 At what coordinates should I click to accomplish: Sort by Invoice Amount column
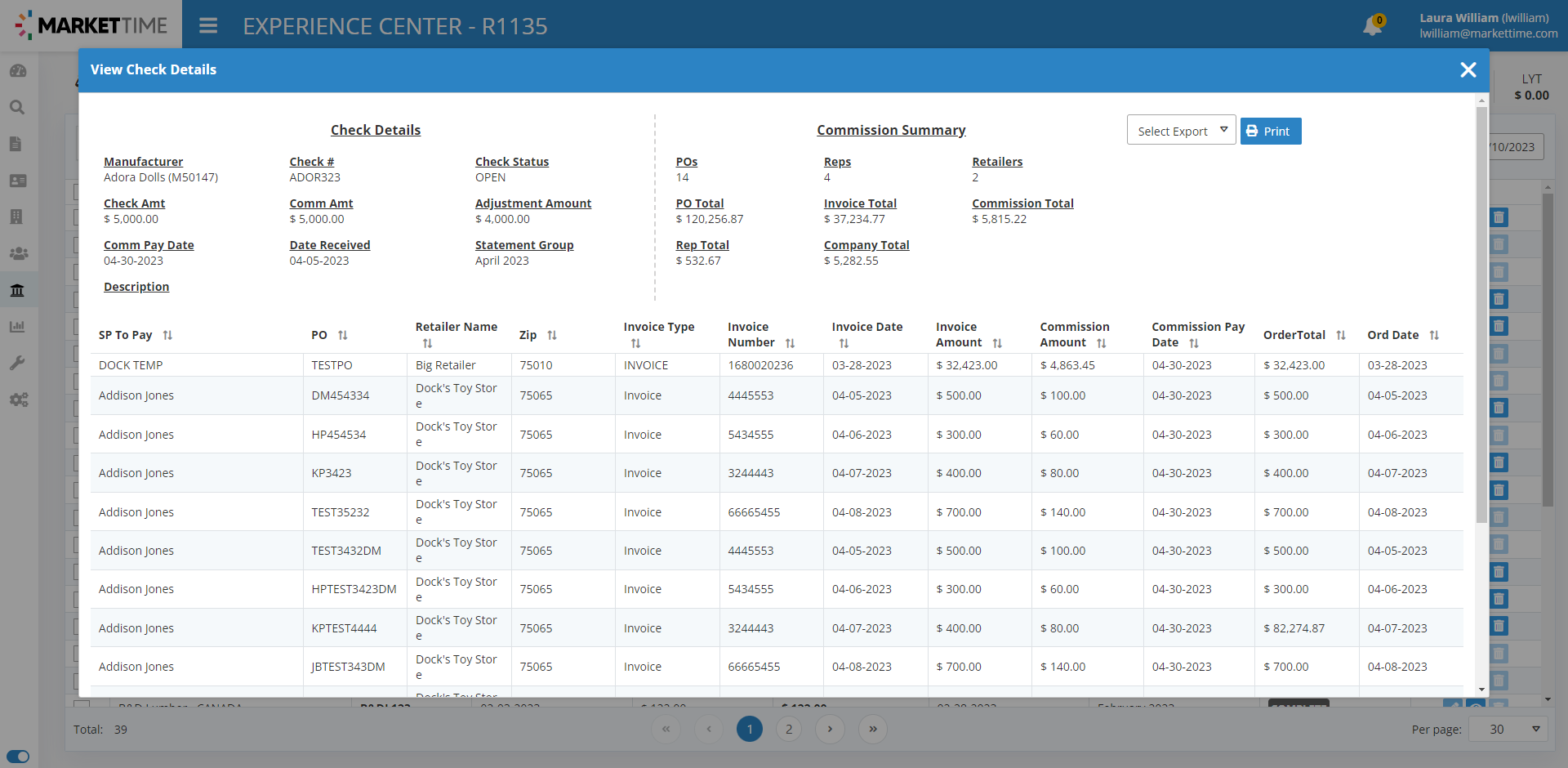click(997, 343)
